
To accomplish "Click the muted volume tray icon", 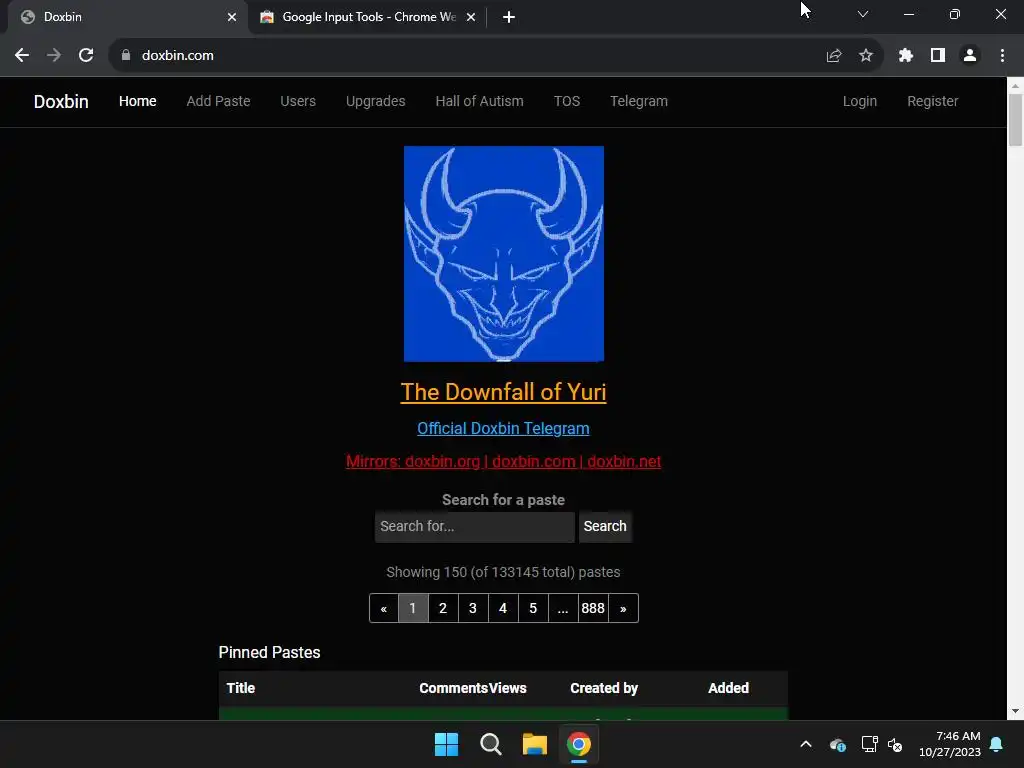I will (x=895, y=744).
